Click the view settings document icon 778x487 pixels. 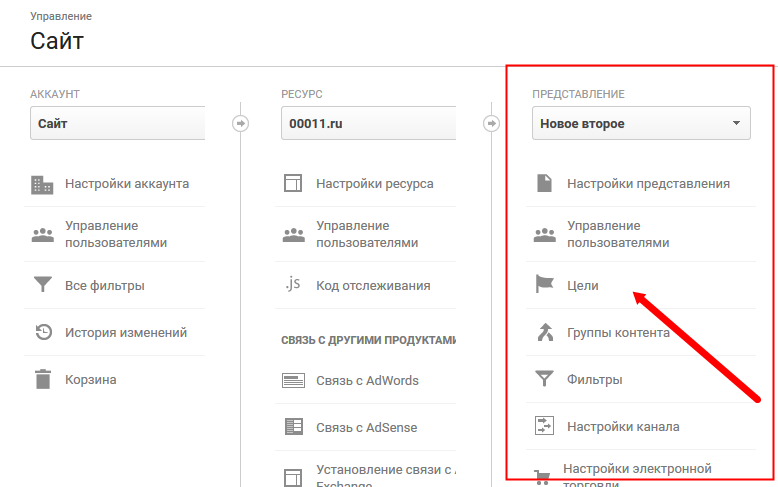pyautogui.click(x=544, y=183)
